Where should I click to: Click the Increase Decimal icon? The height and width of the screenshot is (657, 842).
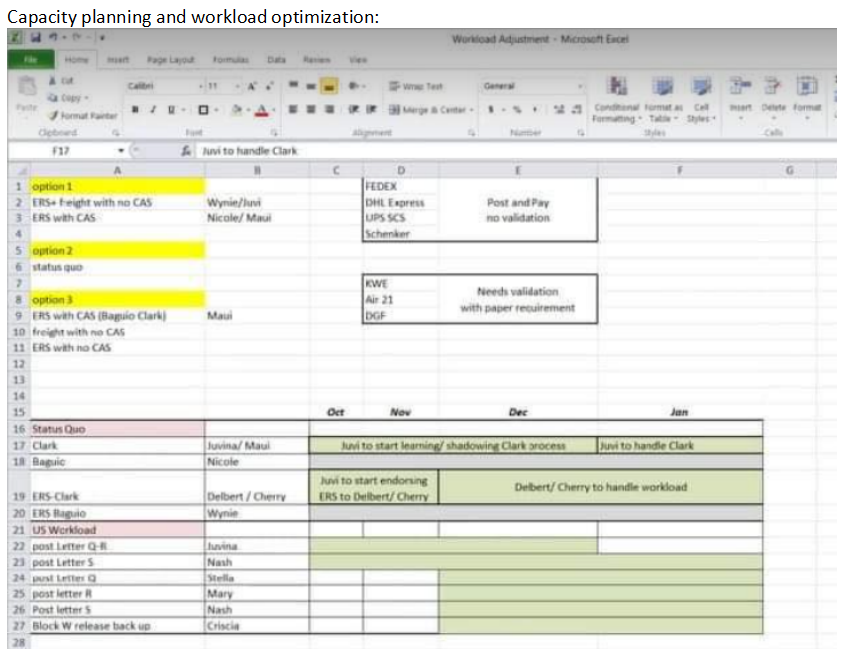point(558,110)
